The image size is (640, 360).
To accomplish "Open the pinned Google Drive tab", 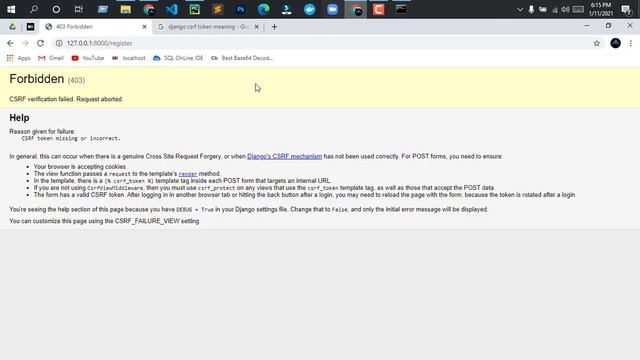I will pyautogui.click(x=13, y=27).
